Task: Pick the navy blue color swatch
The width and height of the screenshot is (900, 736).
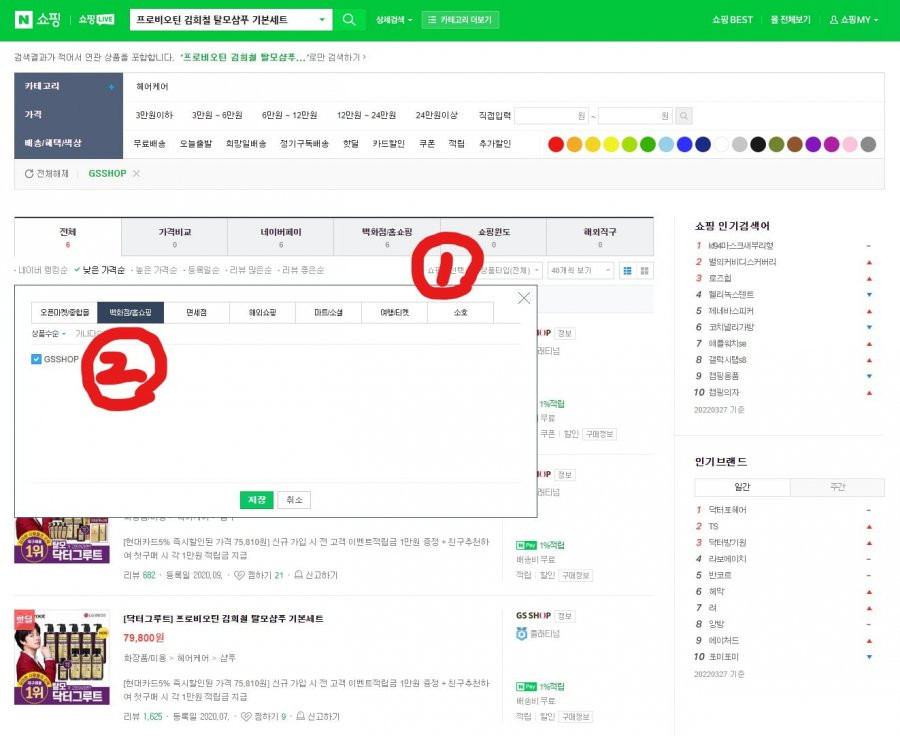Action: (x=703, y=144)
